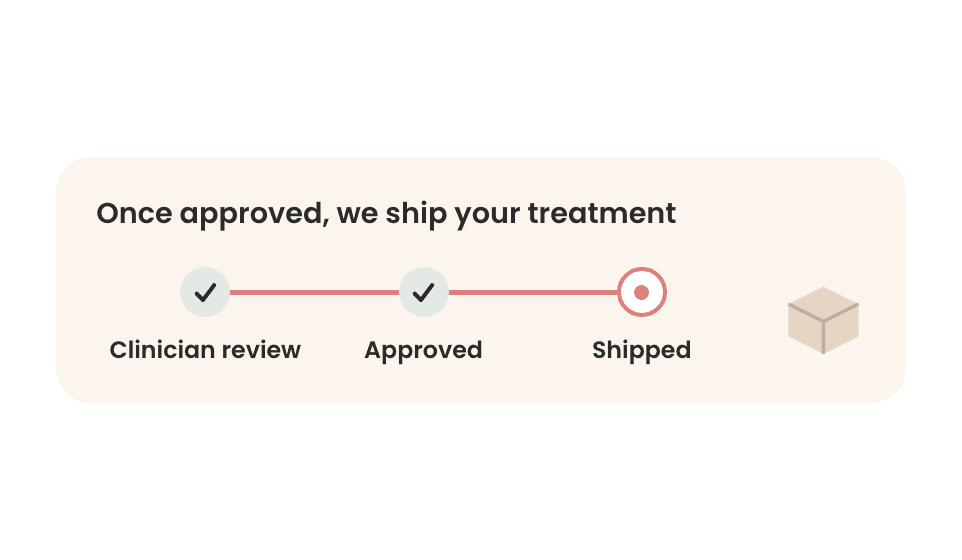Click the word "Clinician" under first step
The height and width of the screenshot is (560, 962).
click(x=162, y=350)
